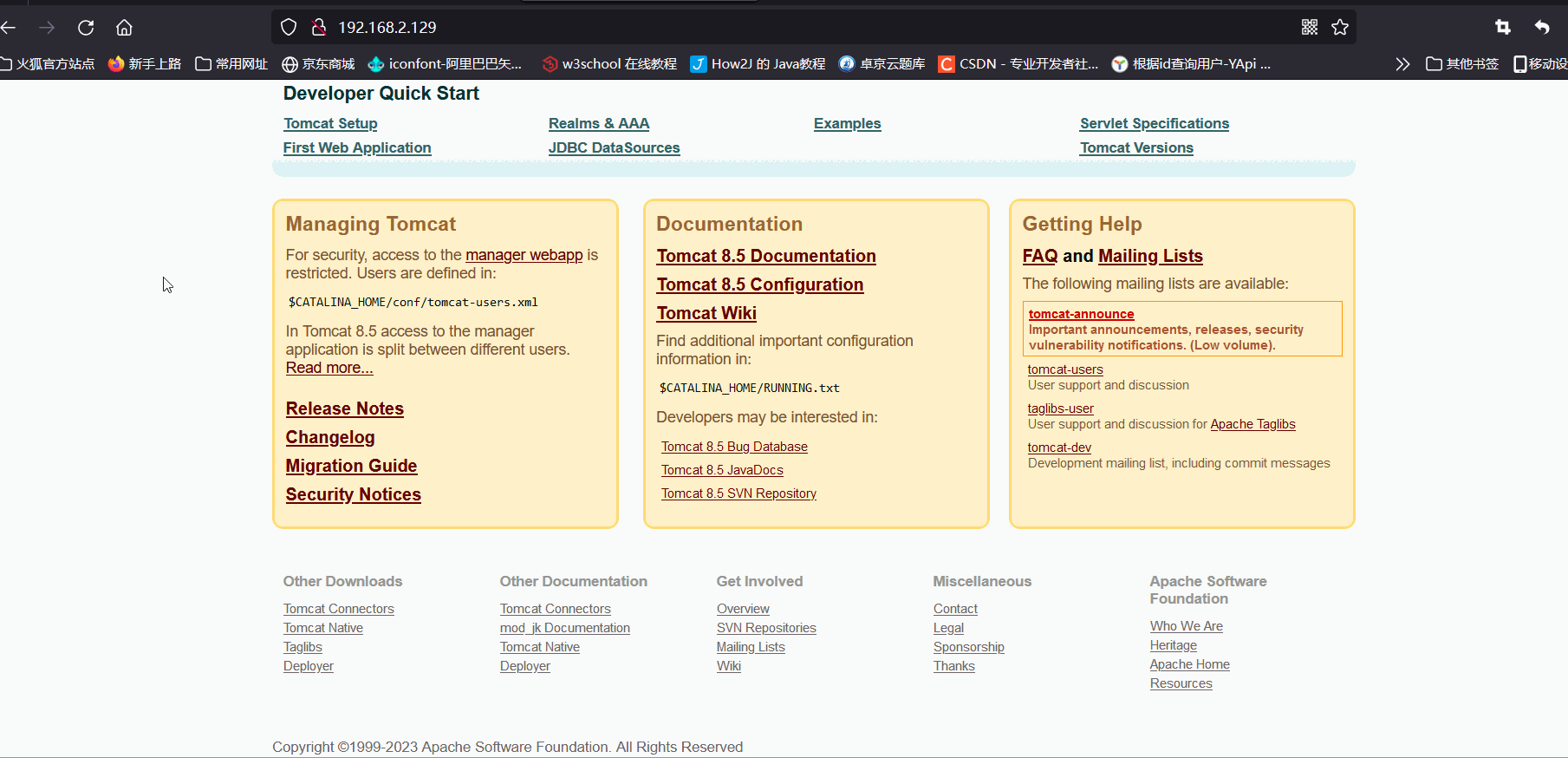The image size is (1568, 758).
Task: Open the 卓京云题库 bookmark
Action: (882, 64)
